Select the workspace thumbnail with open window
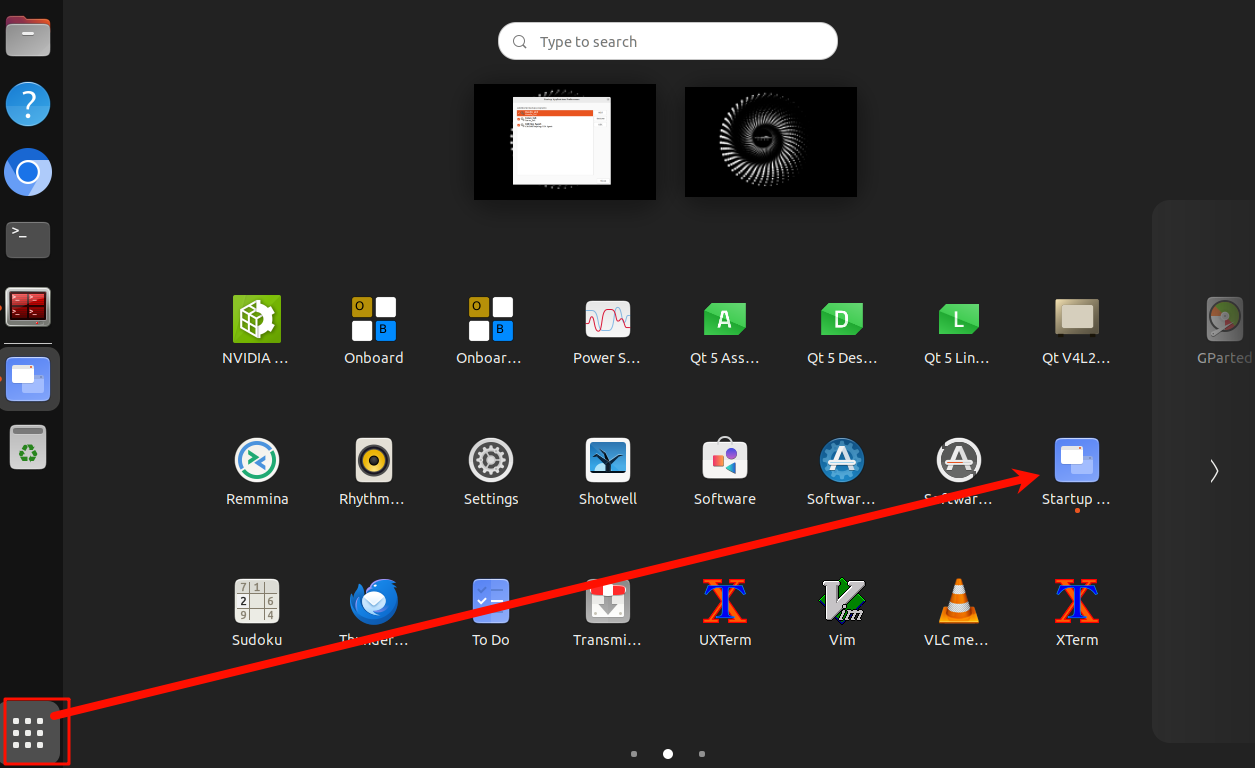Viewport: 1255px width, 768px height. [565, 142]
